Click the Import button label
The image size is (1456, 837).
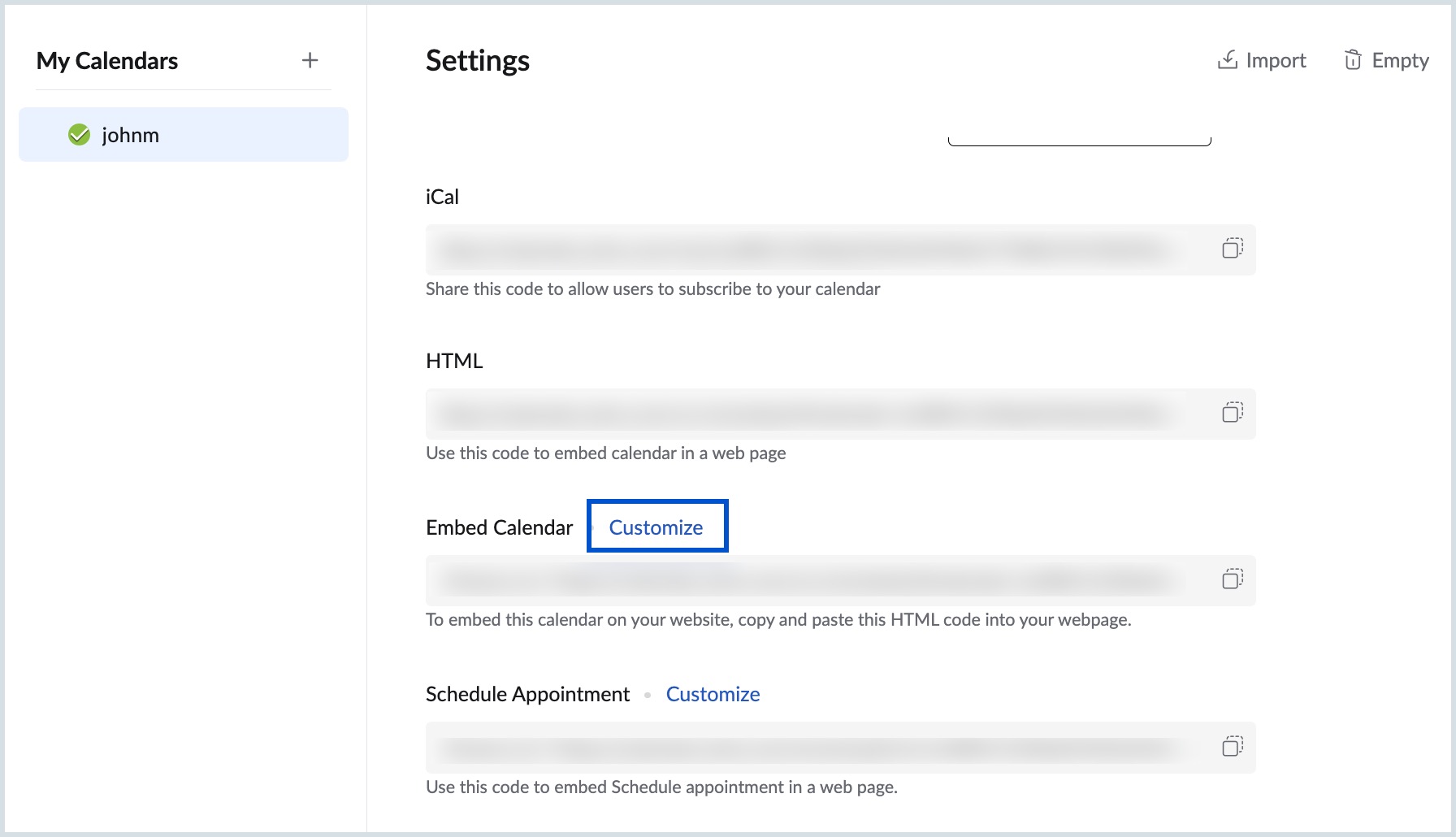tap(1276, 60)
